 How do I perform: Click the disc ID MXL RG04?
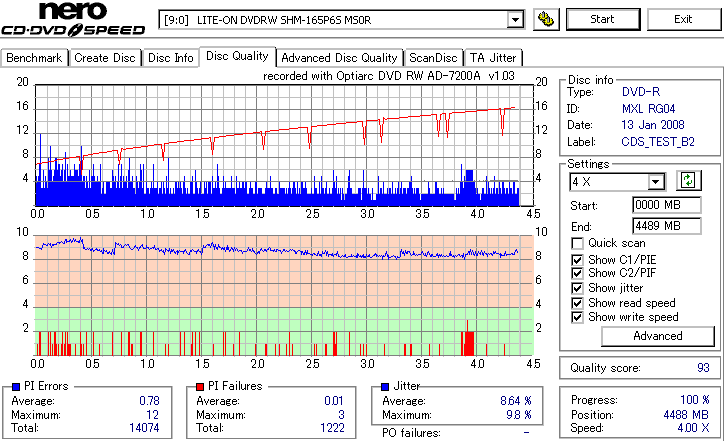coord(648,109)
